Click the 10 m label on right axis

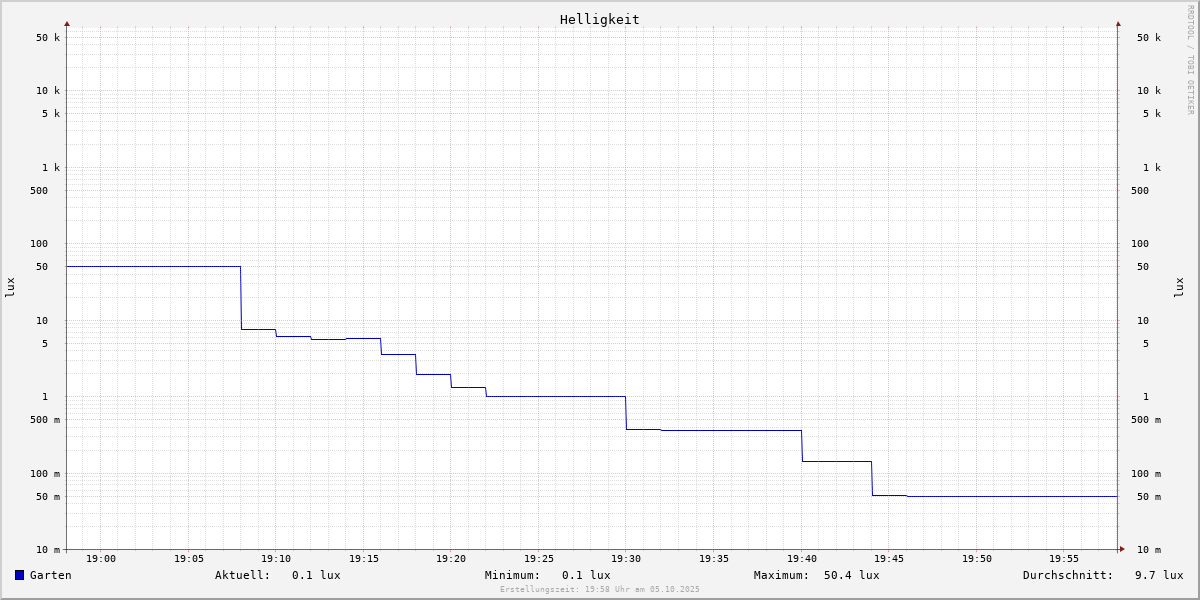coord(1149,549)
